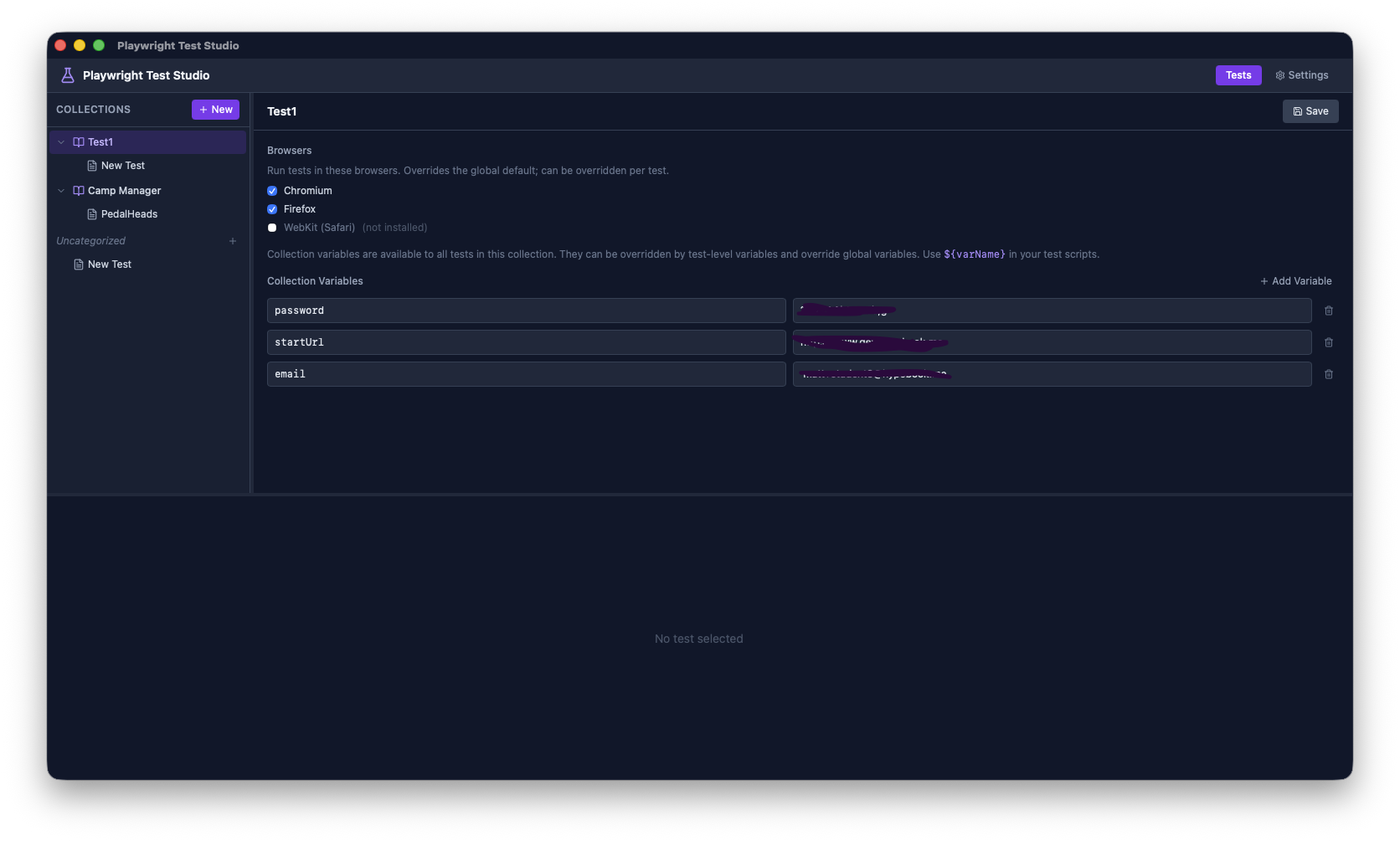
Task: Save the Test1 collection
Action: click(1310, 111)
